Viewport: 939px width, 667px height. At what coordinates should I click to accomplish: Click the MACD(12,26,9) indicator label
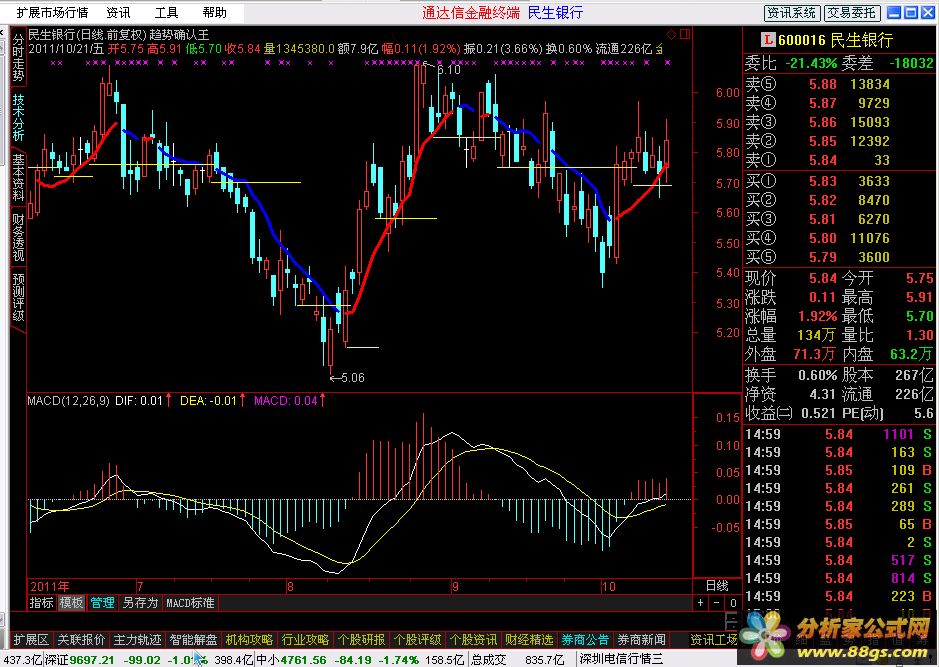pyautogui.click(x=68, y=401)
